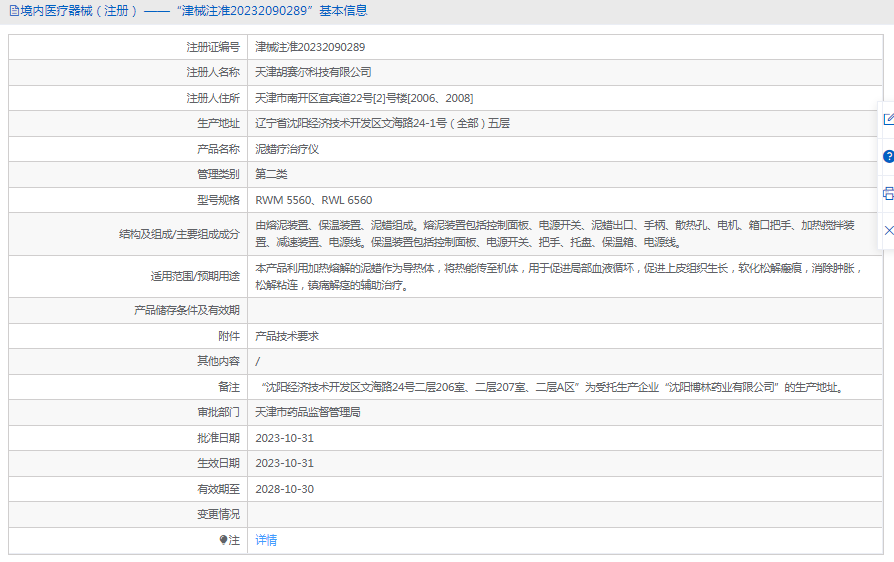Select model spec RWM 5560、RWL 6560
Screen dimensions: 894x562
click(314, 200)
